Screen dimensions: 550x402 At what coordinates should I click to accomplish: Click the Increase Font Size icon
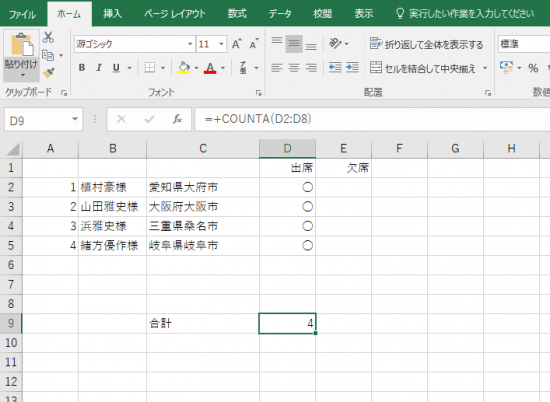point(236,44)
